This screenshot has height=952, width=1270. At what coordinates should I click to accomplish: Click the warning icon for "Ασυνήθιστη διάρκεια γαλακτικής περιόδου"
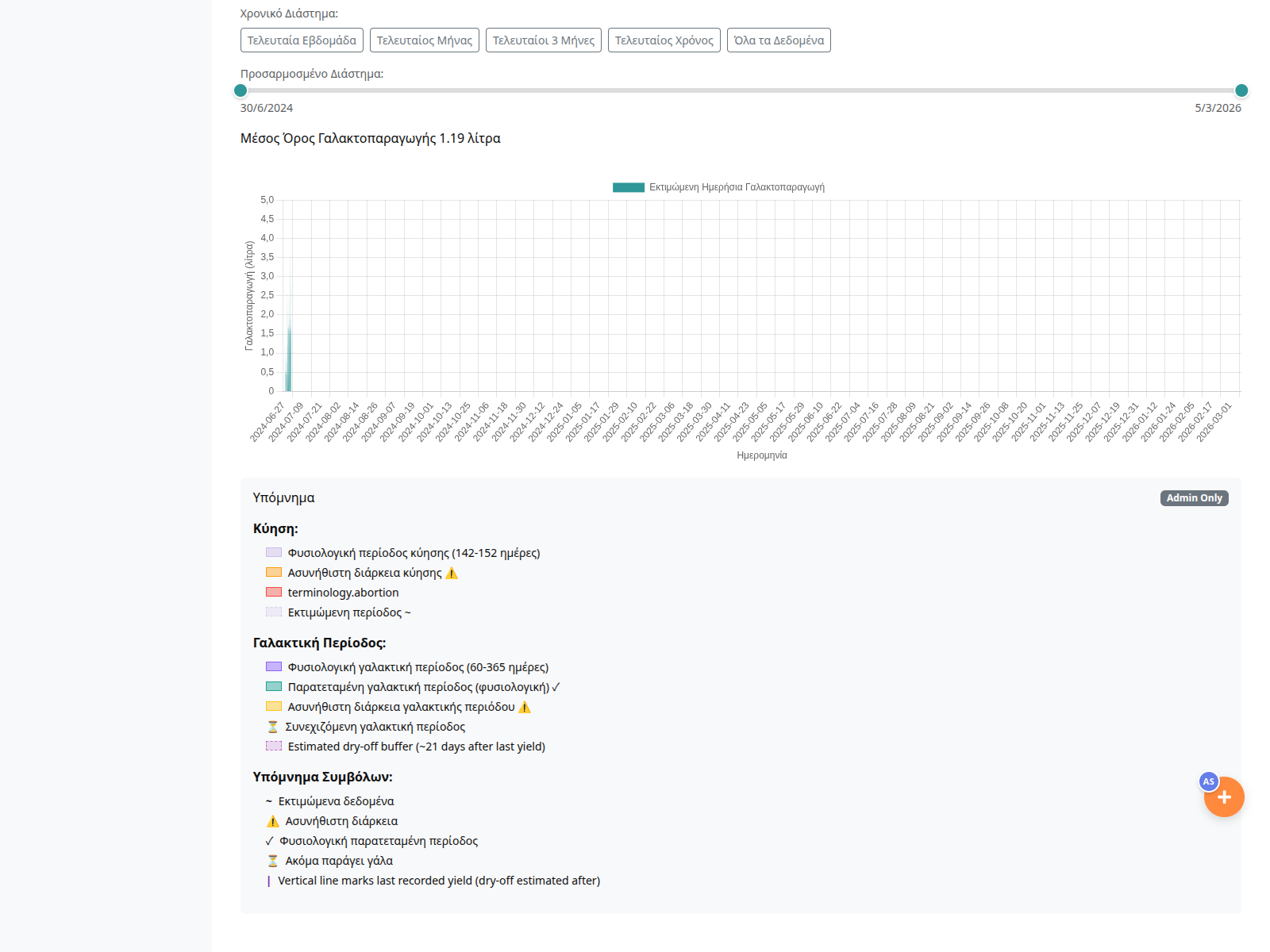tap(524, 707)
